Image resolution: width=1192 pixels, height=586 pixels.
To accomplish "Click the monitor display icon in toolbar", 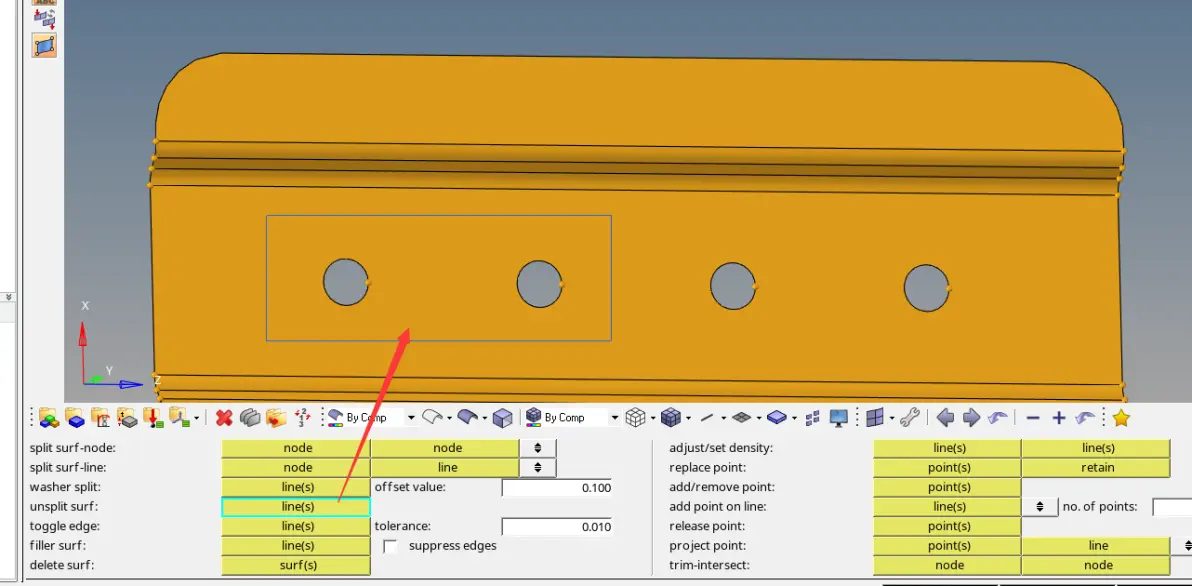I will pos(839,417).
